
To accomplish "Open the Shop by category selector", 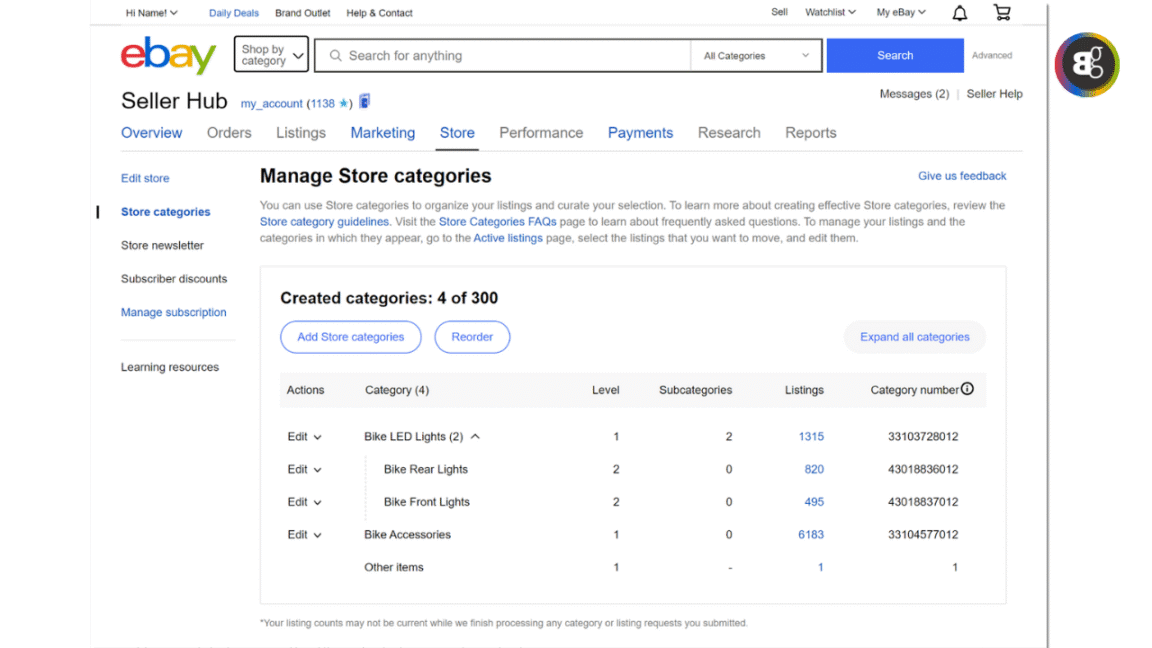I will pyautogui.click(x=270, y=55).
